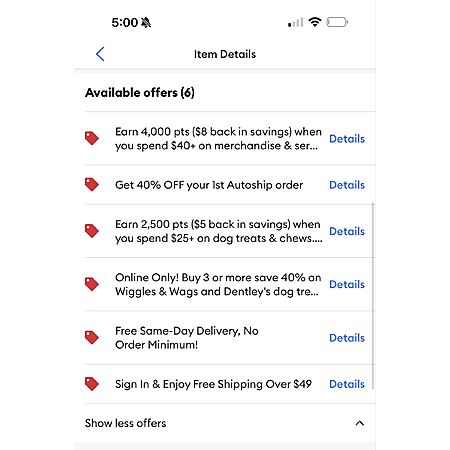Tap the blue back arrow
This screenshot has height=450, width=450.
click(100, 54)
